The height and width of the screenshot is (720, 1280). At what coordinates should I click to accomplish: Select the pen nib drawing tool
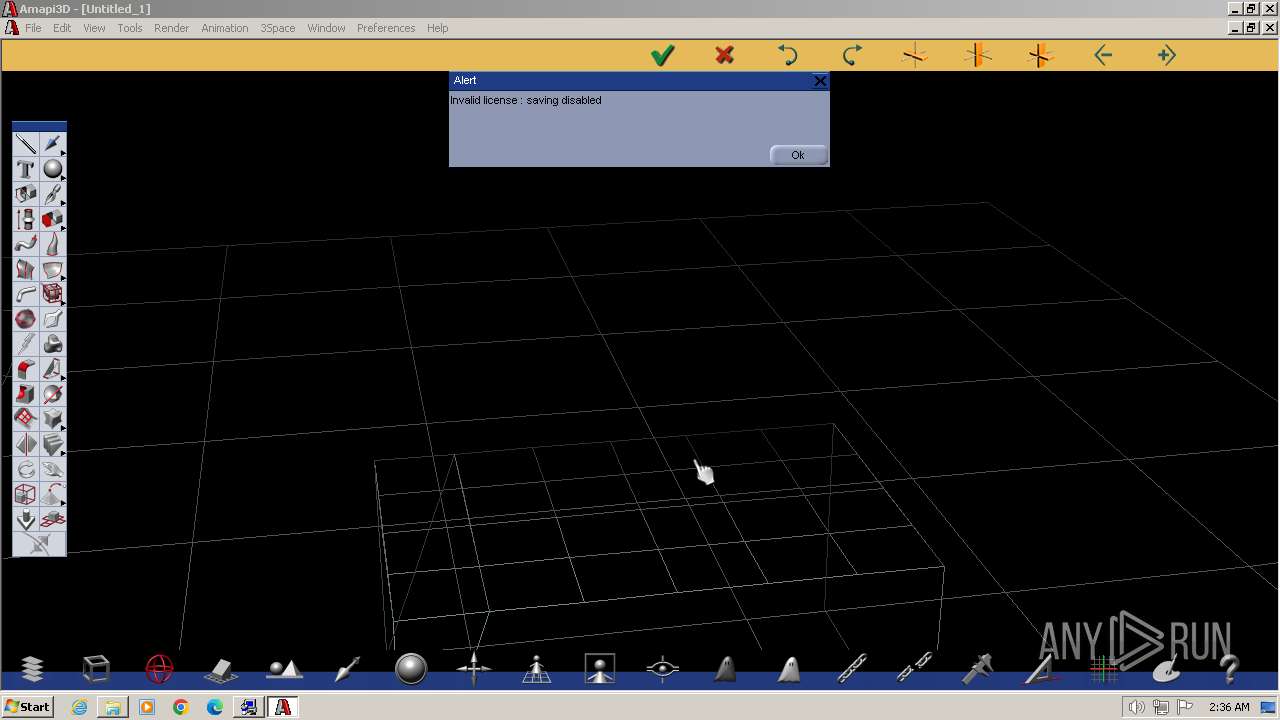coord(52,194)
